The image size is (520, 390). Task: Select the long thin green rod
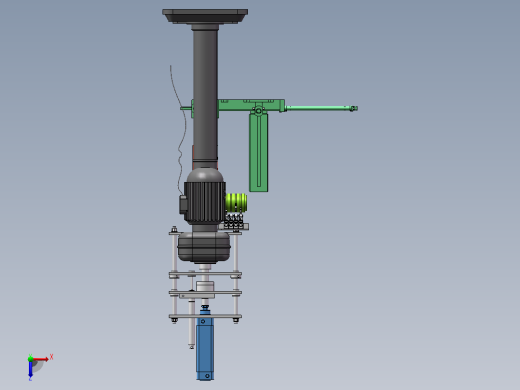321,108
